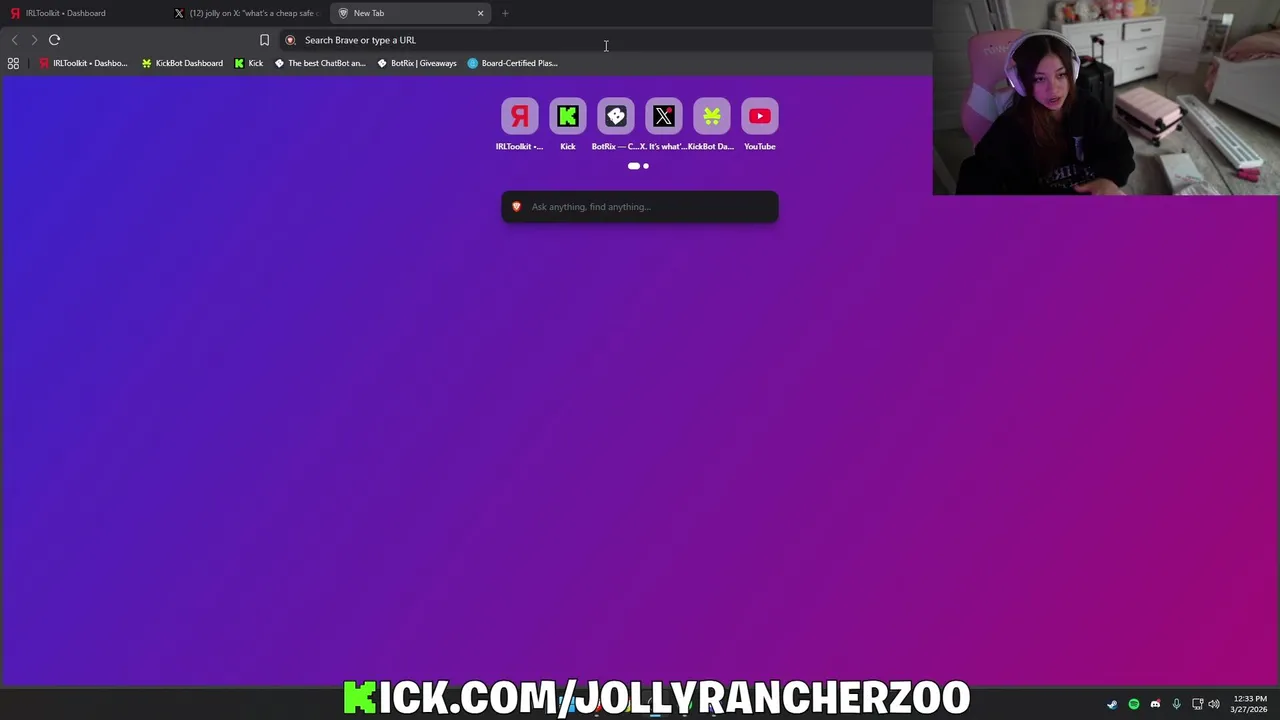Open network status tray icon
The height and width of the screenshot is (720, 1280).
1197,704
